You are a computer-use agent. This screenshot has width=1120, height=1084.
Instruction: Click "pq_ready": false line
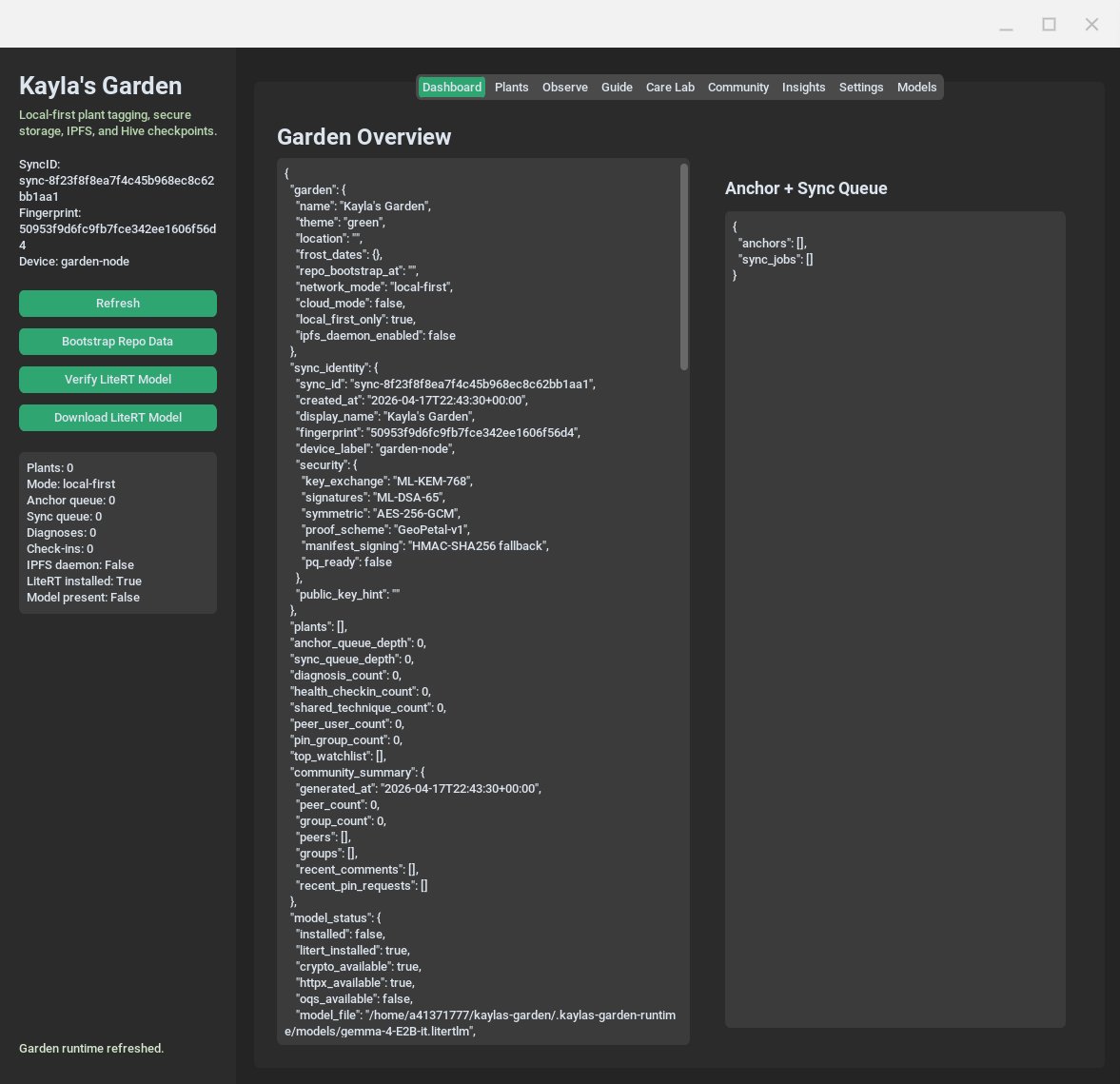click(346, 562)
